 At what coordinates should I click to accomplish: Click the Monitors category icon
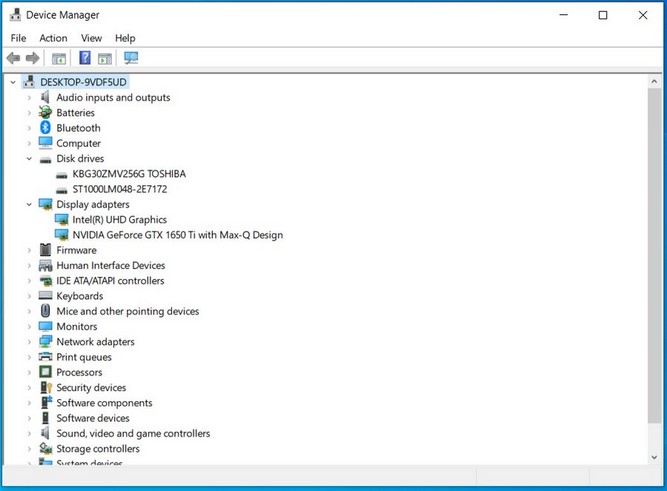click(45, 326)
